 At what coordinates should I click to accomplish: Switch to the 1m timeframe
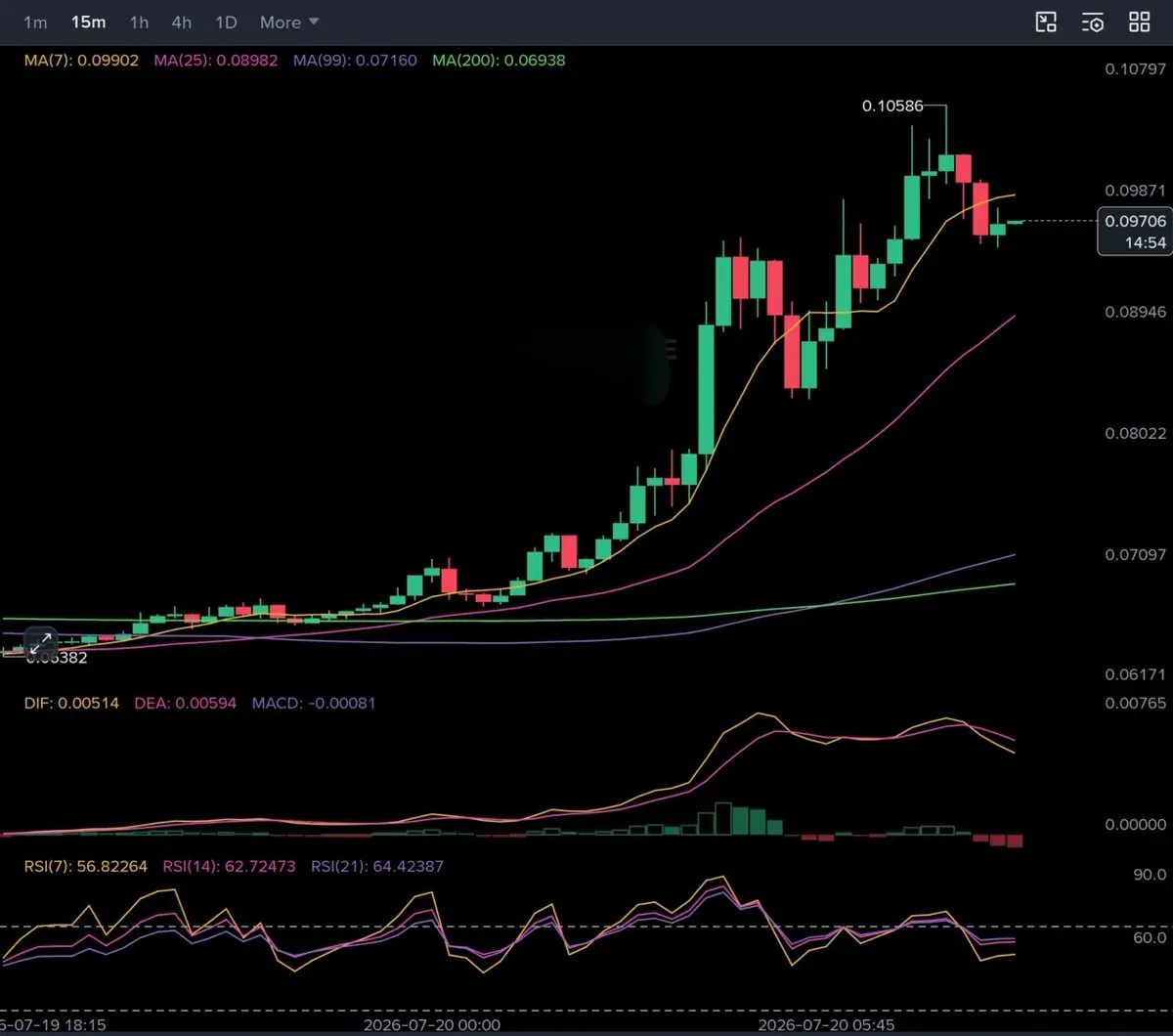coord(35,22)
